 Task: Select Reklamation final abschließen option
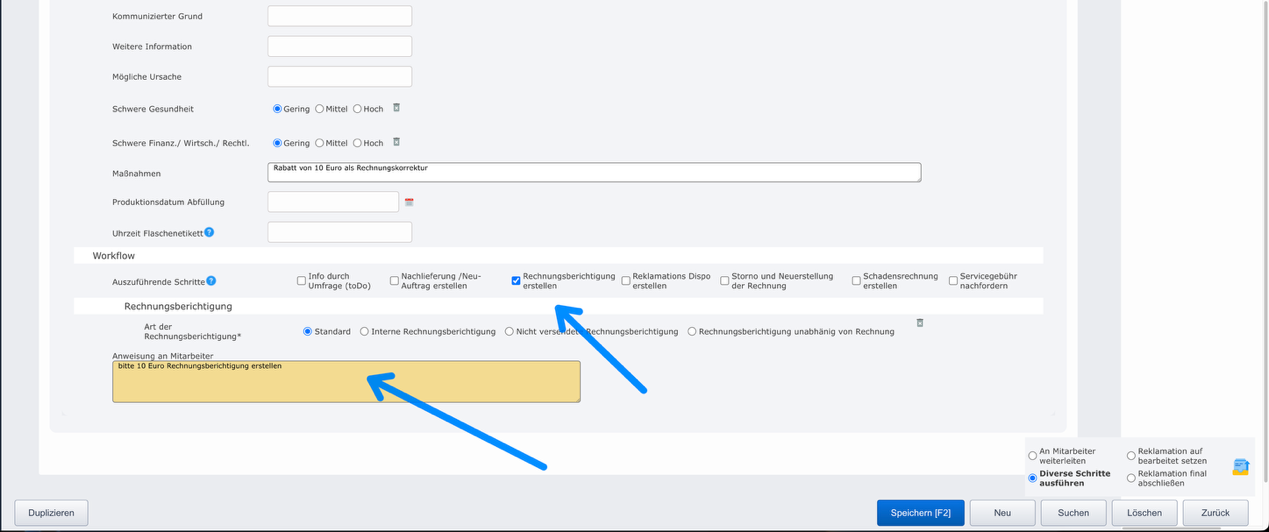click(x=1131, y=478)
